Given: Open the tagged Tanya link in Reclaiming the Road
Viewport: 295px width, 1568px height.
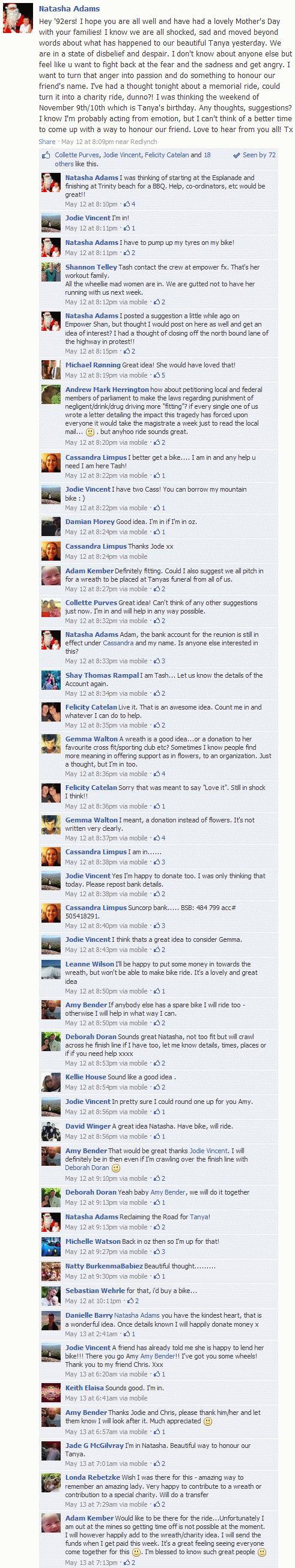Looking at the screenshot, I should [199, 1217].
